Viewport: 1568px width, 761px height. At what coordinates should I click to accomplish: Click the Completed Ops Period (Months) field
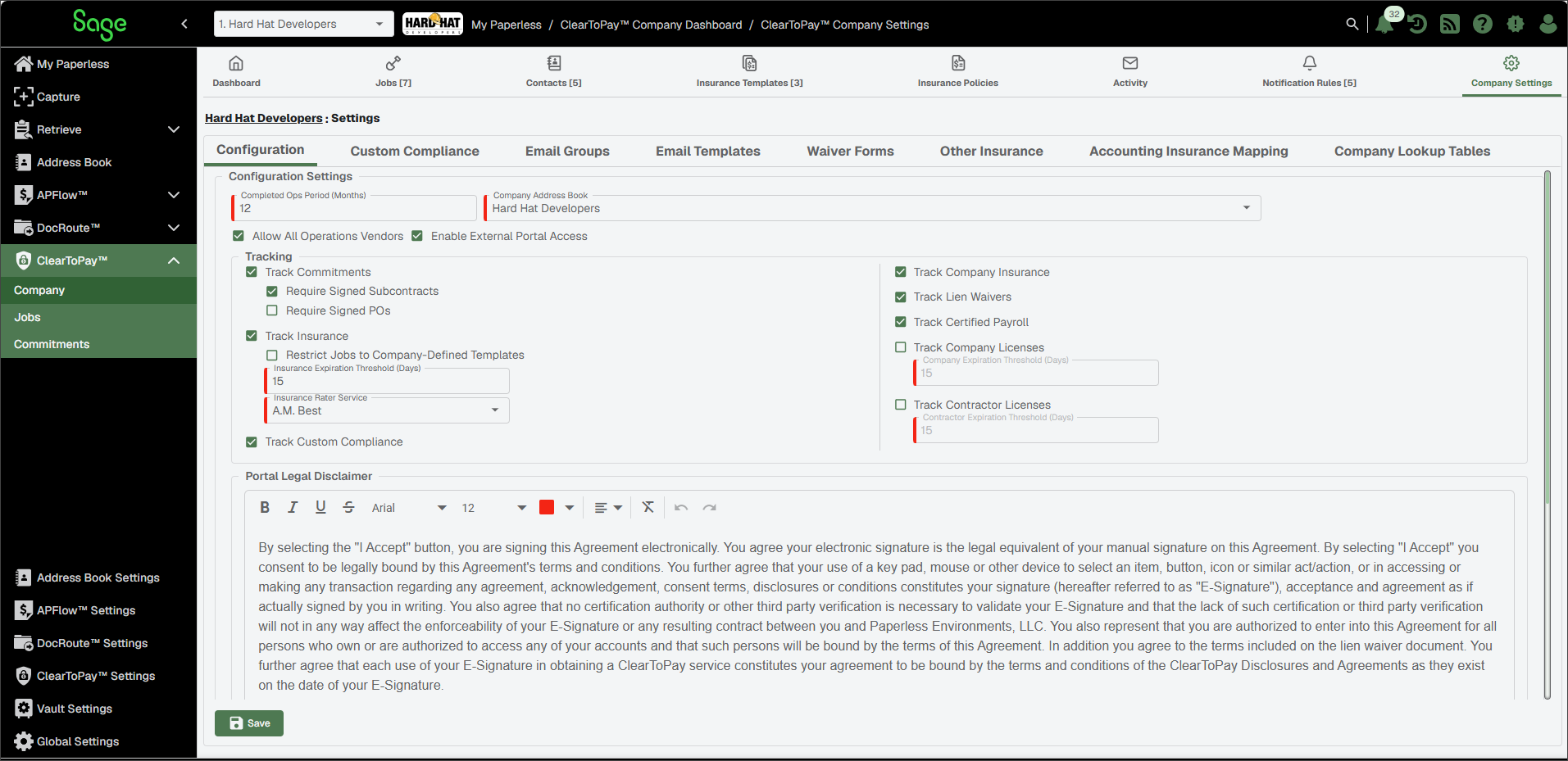pos(354,208)
